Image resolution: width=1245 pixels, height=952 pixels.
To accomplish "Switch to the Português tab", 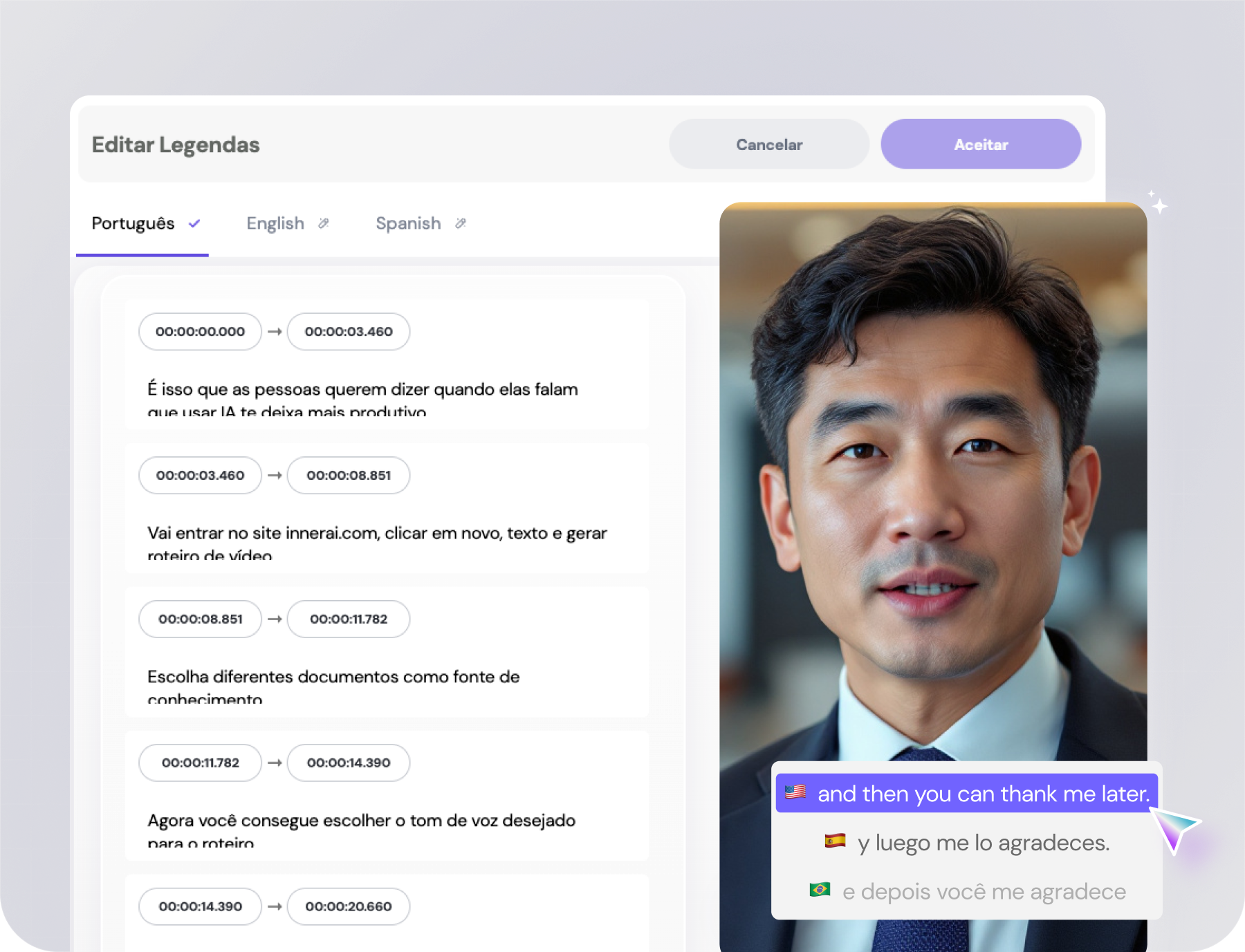I will pos(142,224).
